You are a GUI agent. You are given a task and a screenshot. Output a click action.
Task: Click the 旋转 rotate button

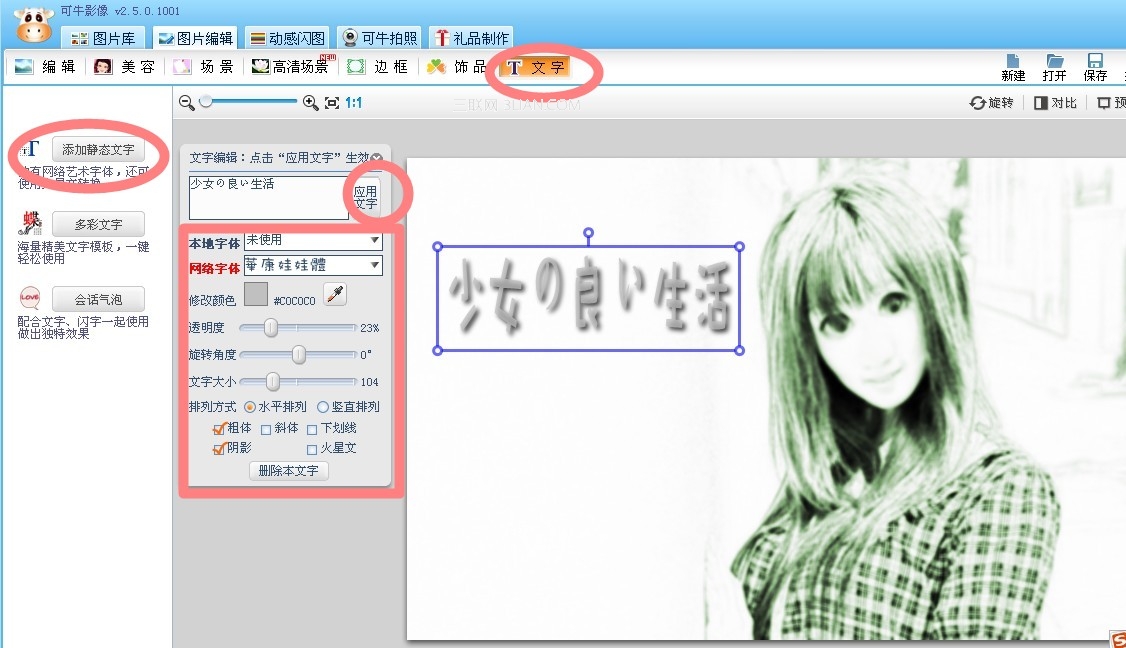pos(992,103)
